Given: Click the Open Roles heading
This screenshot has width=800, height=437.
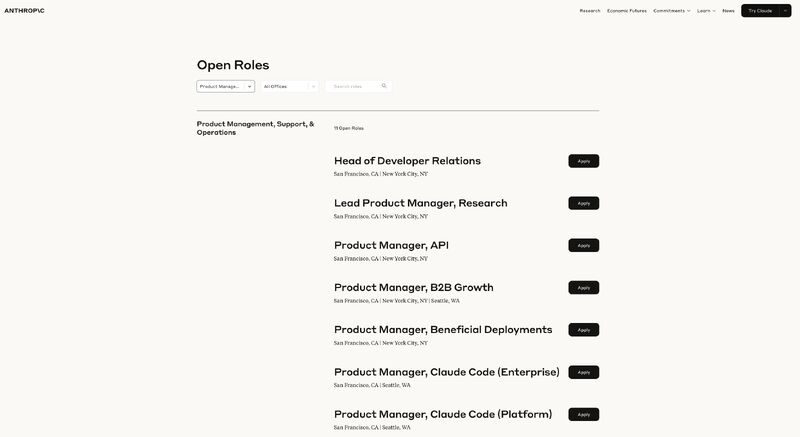Looking at the screenshot, I should (233, 65).
